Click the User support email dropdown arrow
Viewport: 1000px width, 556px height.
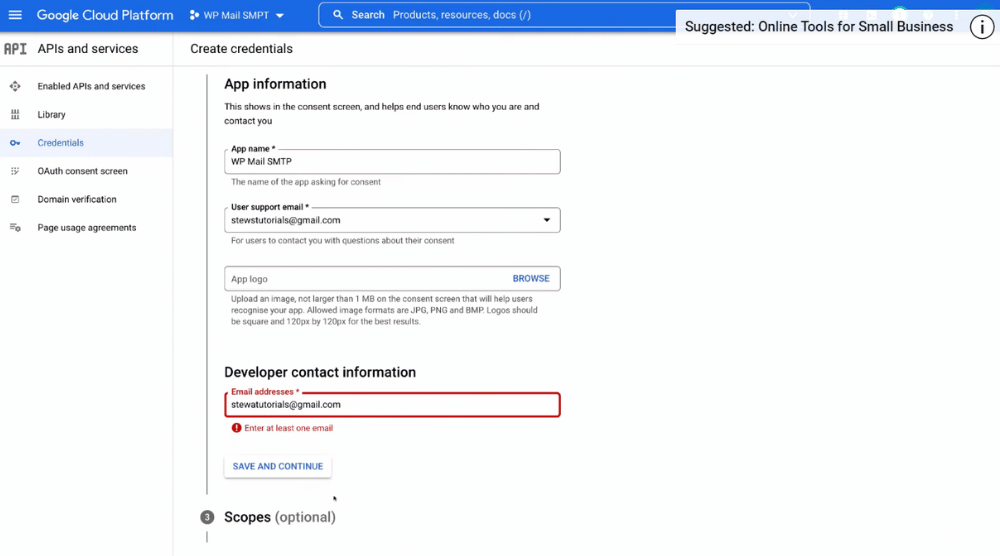pyautogui.click(x=547, y=220)
